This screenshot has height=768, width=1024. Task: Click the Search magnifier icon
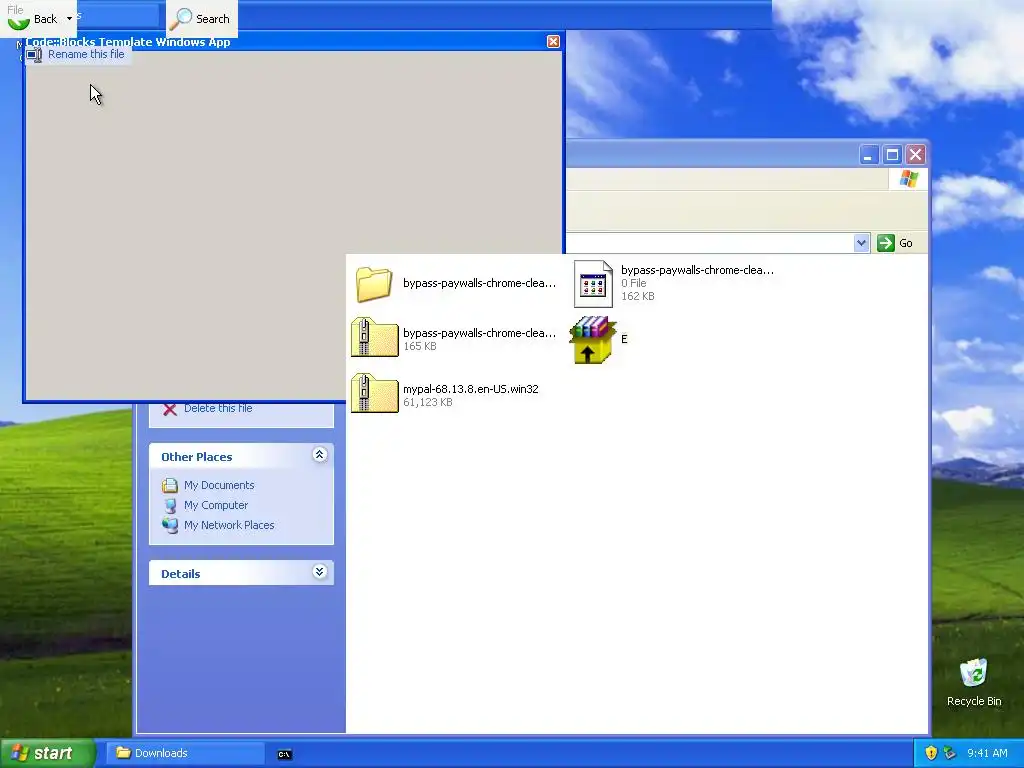pos(180,19)
